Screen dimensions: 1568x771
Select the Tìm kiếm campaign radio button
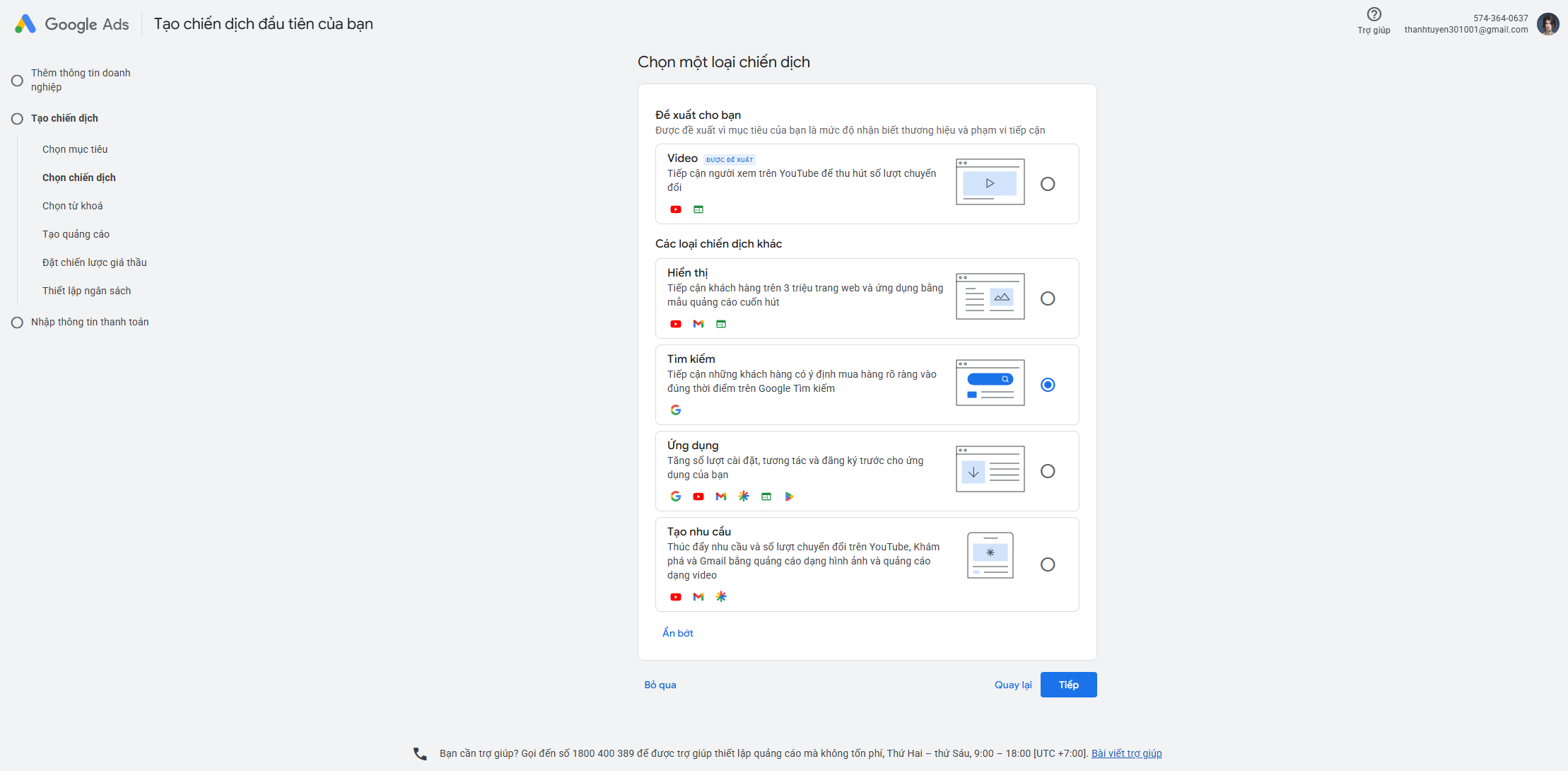tap(1048, 385)
